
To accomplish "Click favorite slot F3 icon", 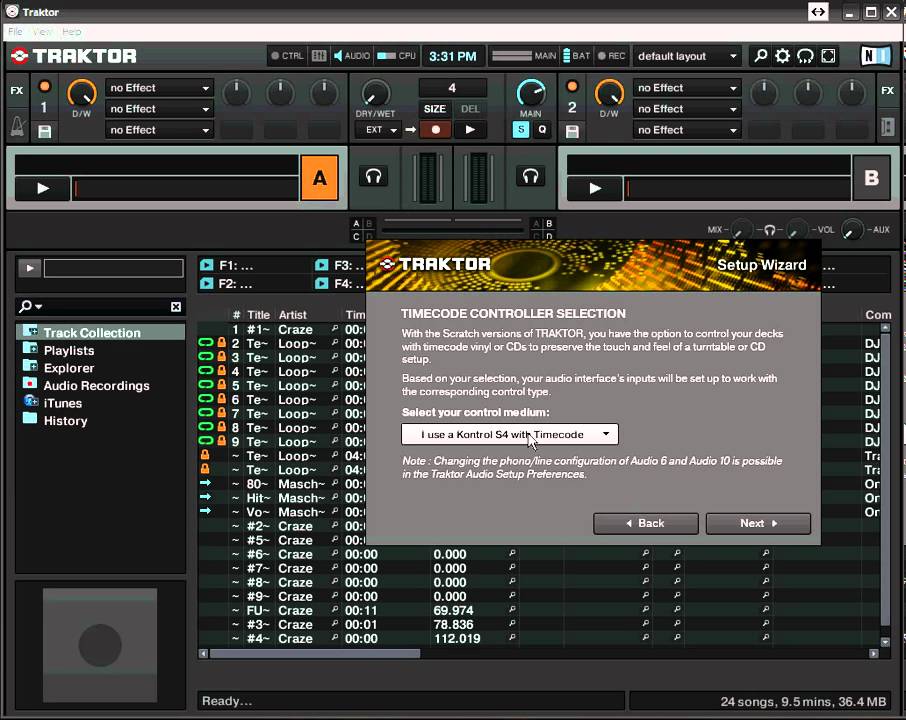I will (x=321, y=265).
